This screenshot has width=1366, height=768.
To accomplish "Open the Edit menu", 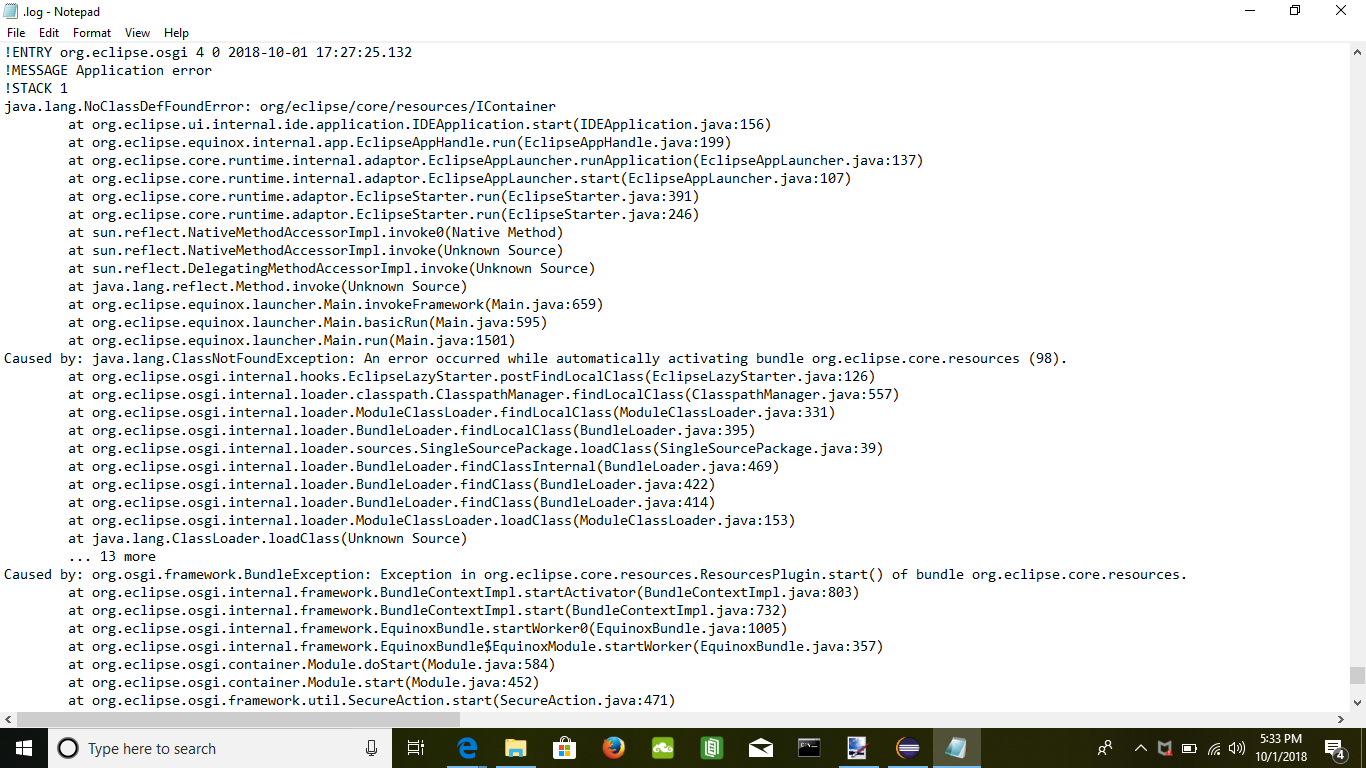I will click(x=49, y=33).
